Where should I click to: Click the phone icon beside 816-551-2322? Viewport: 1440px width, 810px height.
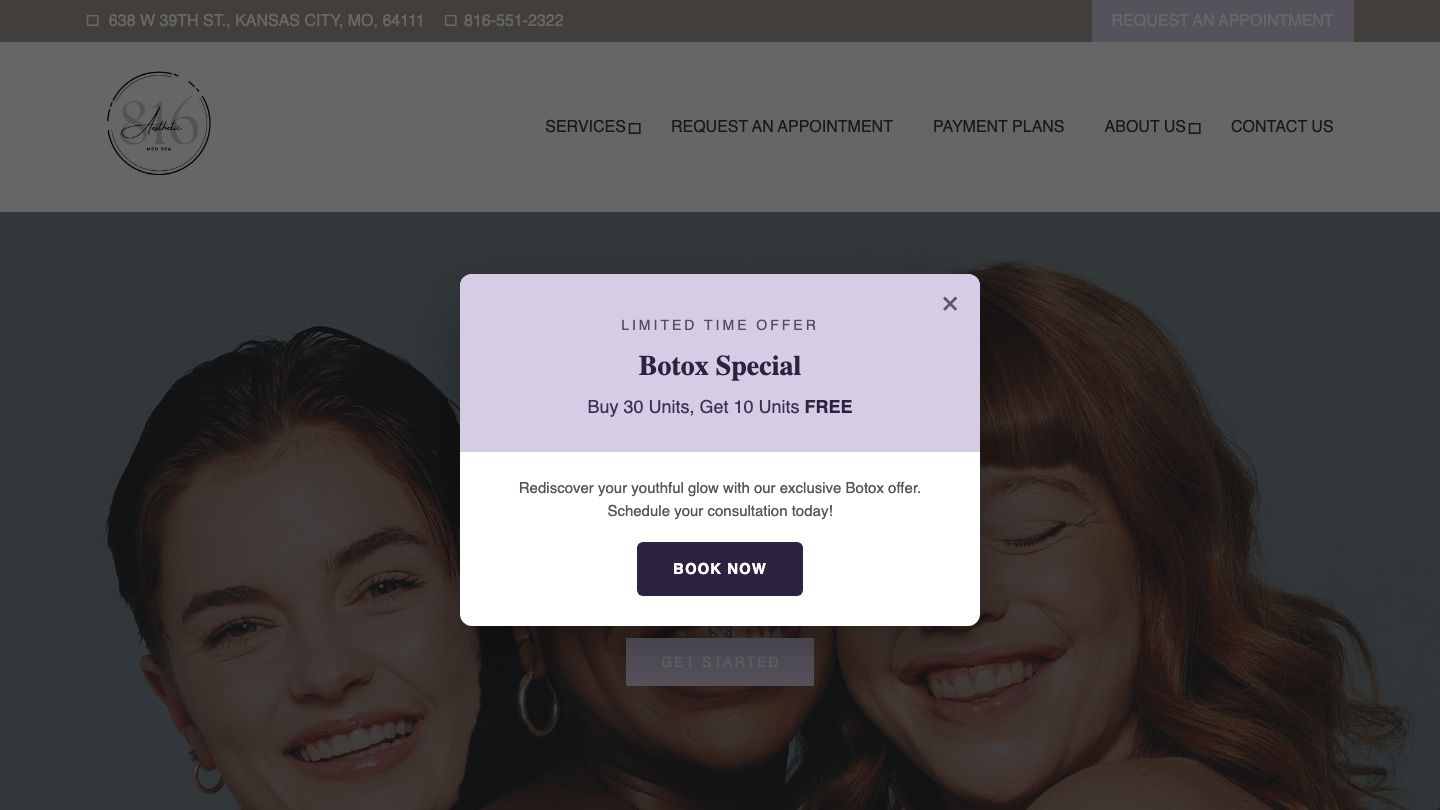click(451, 21)
